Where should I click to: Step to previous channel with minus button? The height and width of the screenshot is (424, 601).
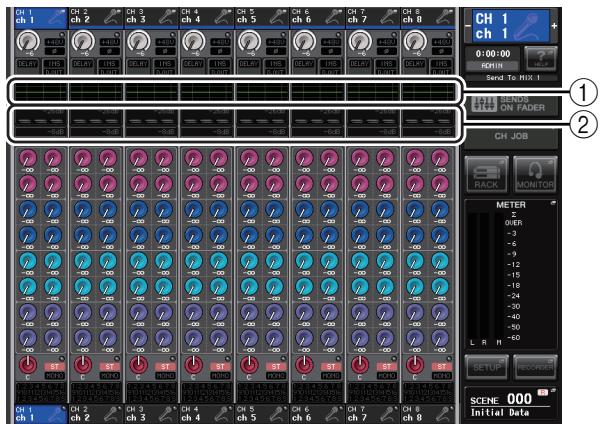click(467, 26)
